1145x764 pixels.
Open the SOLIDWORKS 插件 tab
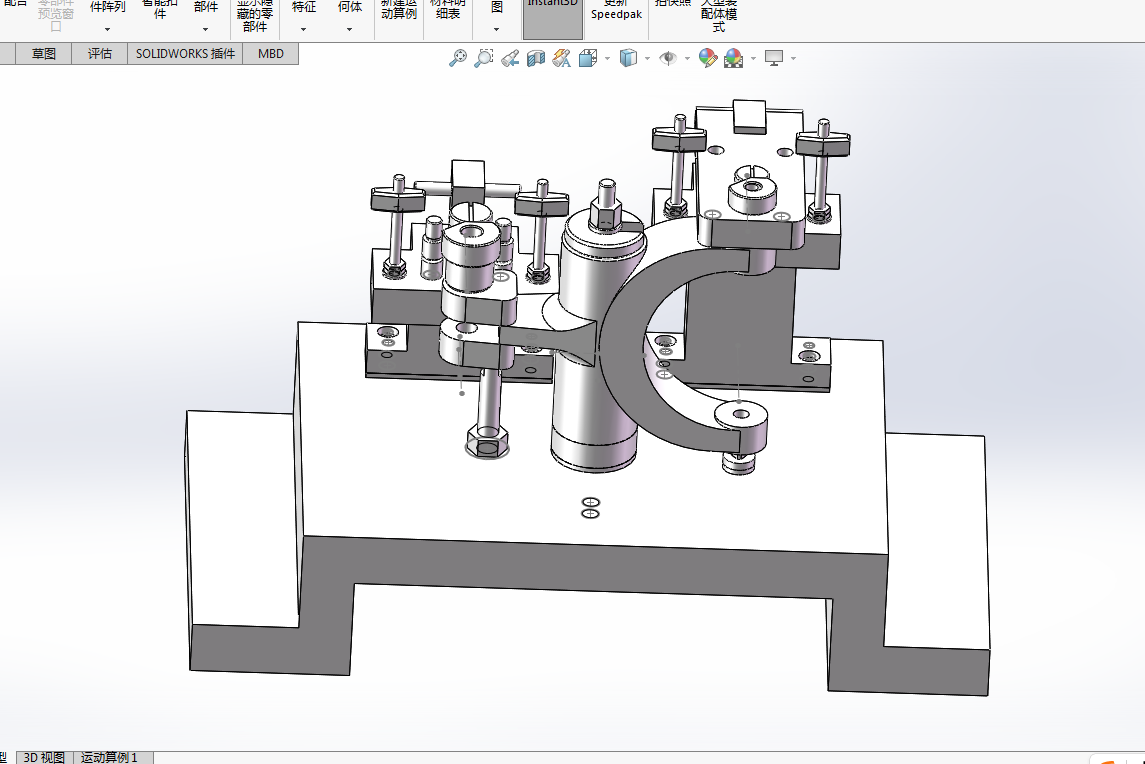point(185,53)
